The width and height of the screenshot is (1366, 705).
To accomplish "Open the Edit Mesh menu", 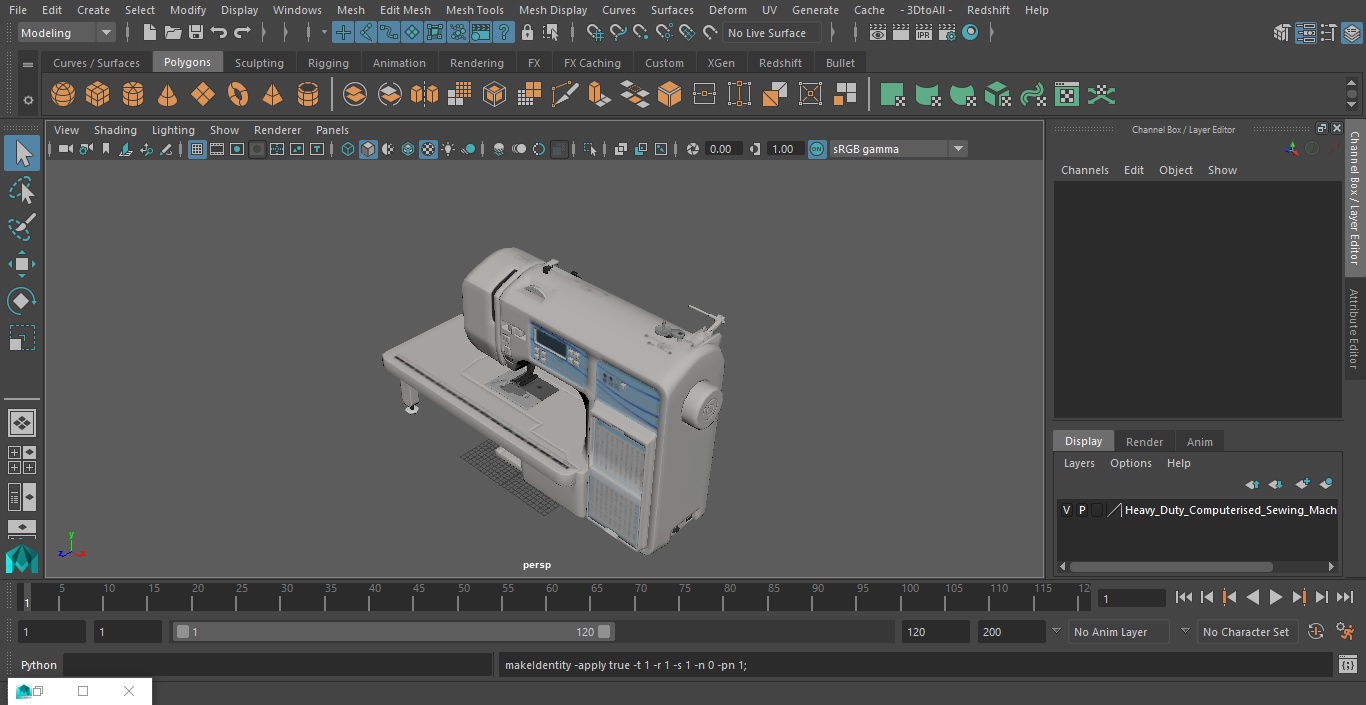I will pos(405,10).
